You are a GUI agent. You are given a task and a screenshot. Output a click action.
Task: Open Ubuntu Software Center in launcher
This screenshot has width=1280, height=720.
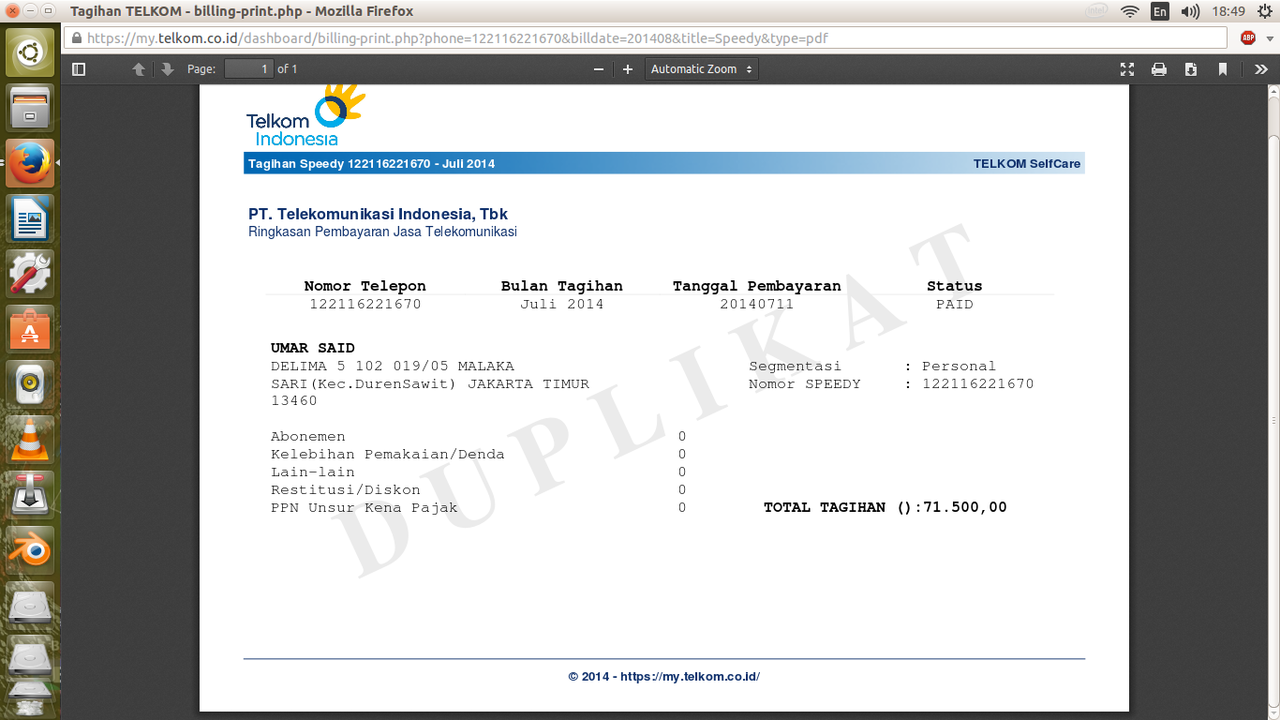(x=30, y=327)
